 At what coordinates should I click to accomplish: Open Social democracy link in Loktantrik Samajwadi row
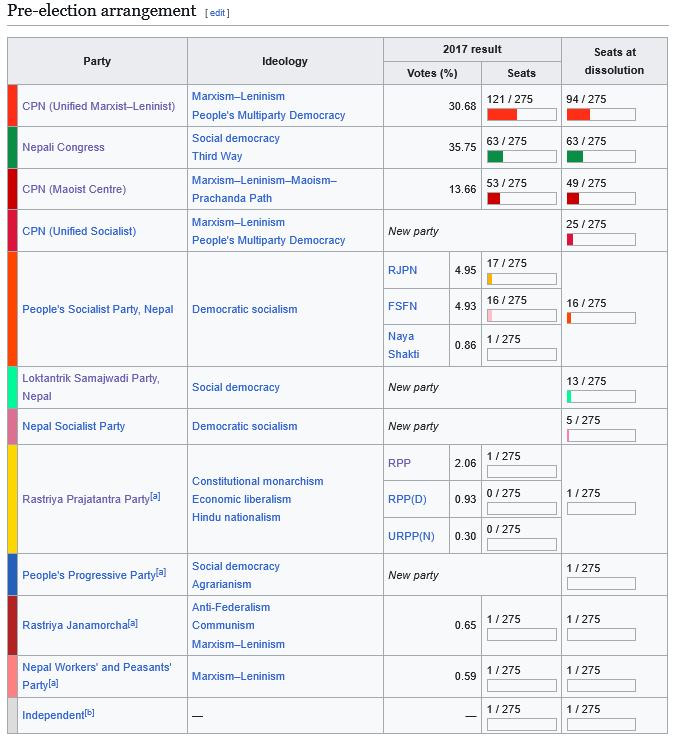point(236,387)
